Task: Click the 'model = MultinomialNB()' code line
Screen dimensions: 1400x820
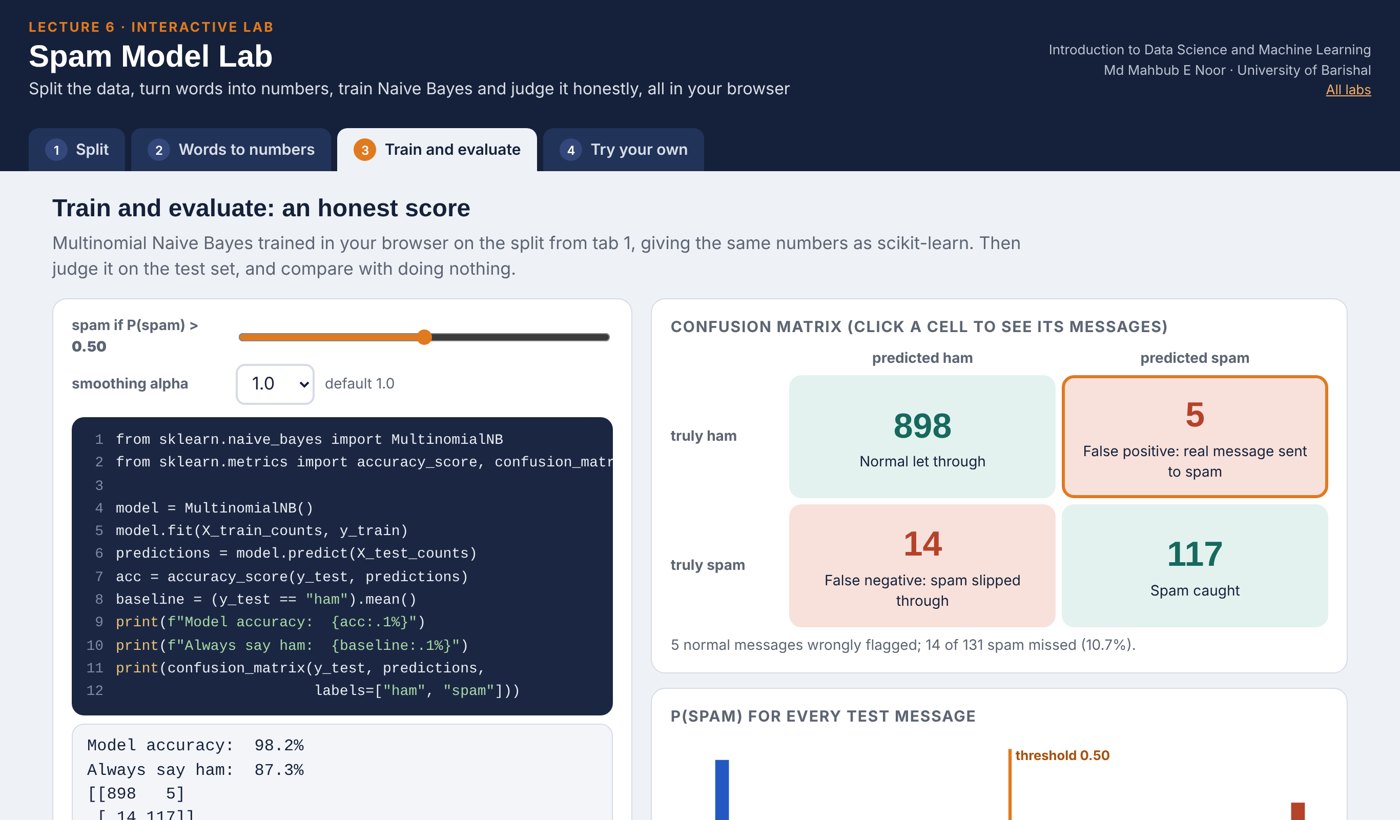Action: click(215, 508)
